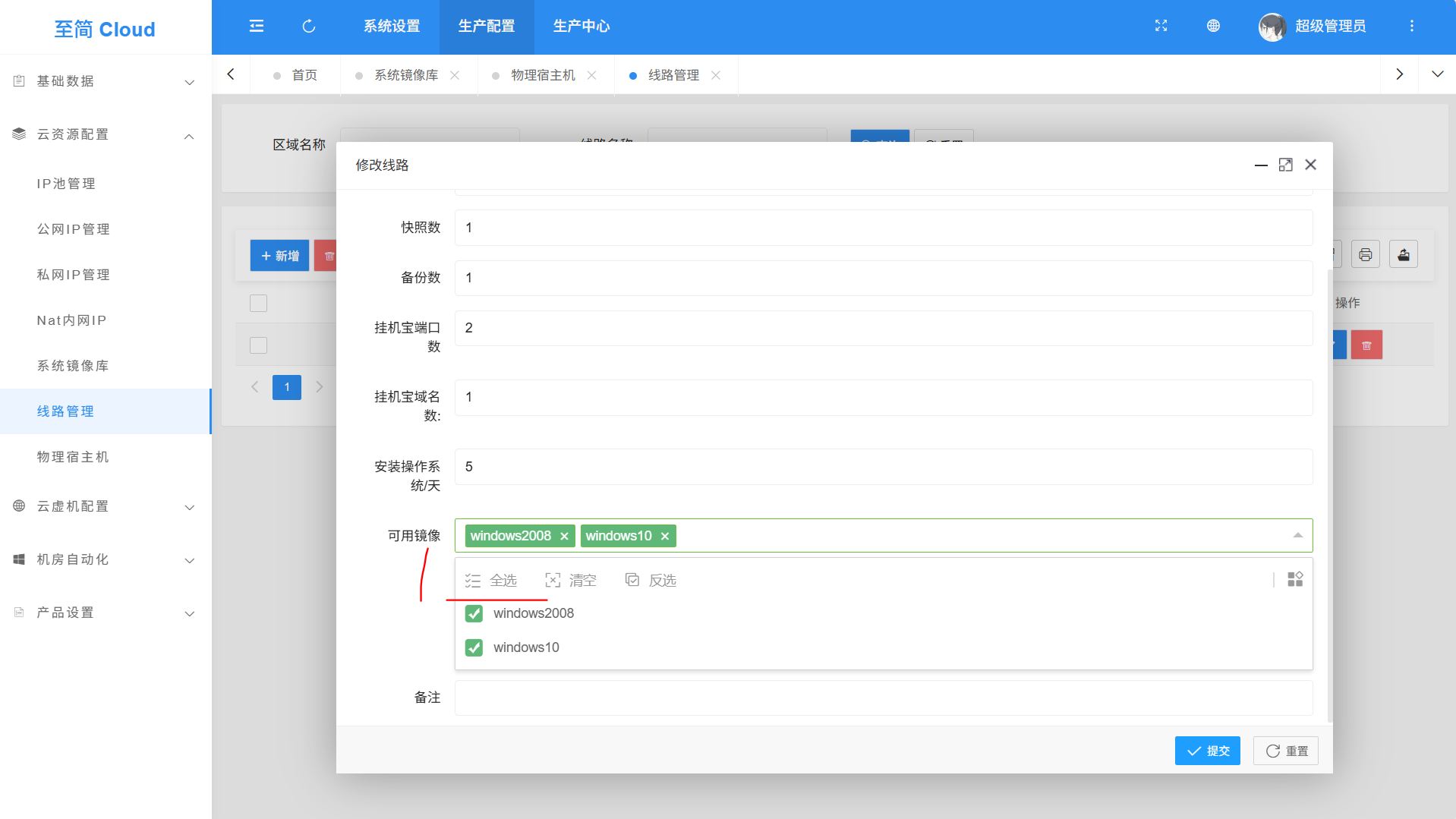Submit the form with 提交 button
The width and height of the screenshot is (1456, 819).
[1207, 751]
